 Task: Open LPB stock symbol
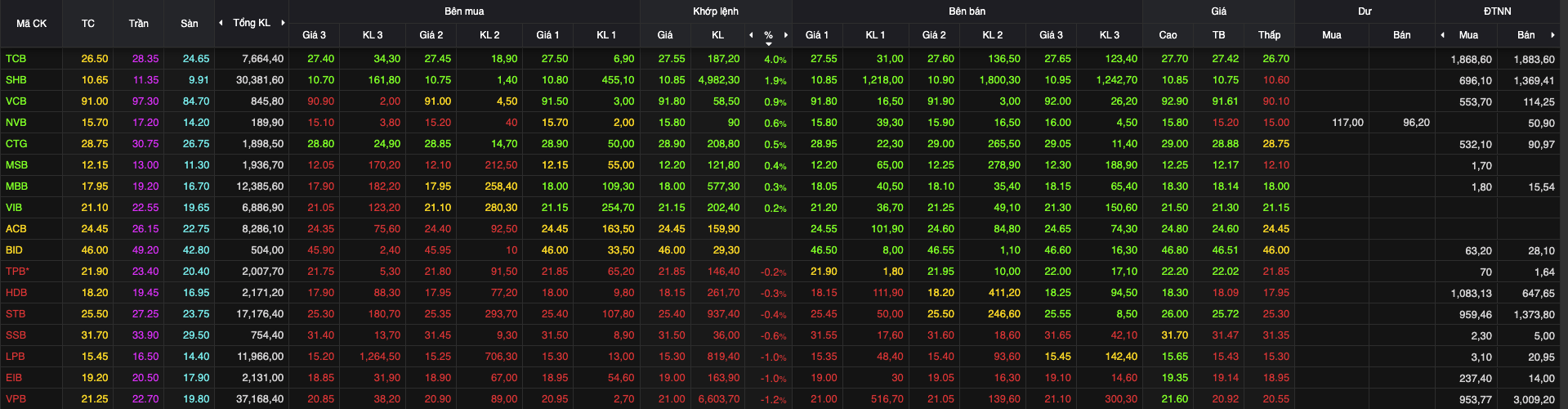coord(16,357)
